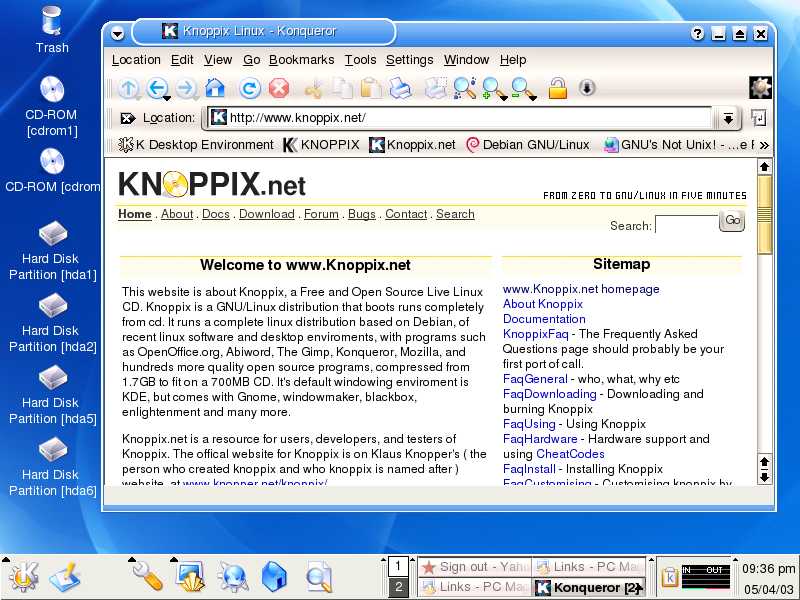
Task: Click the Print Frame icon
Action: point(435,88)
